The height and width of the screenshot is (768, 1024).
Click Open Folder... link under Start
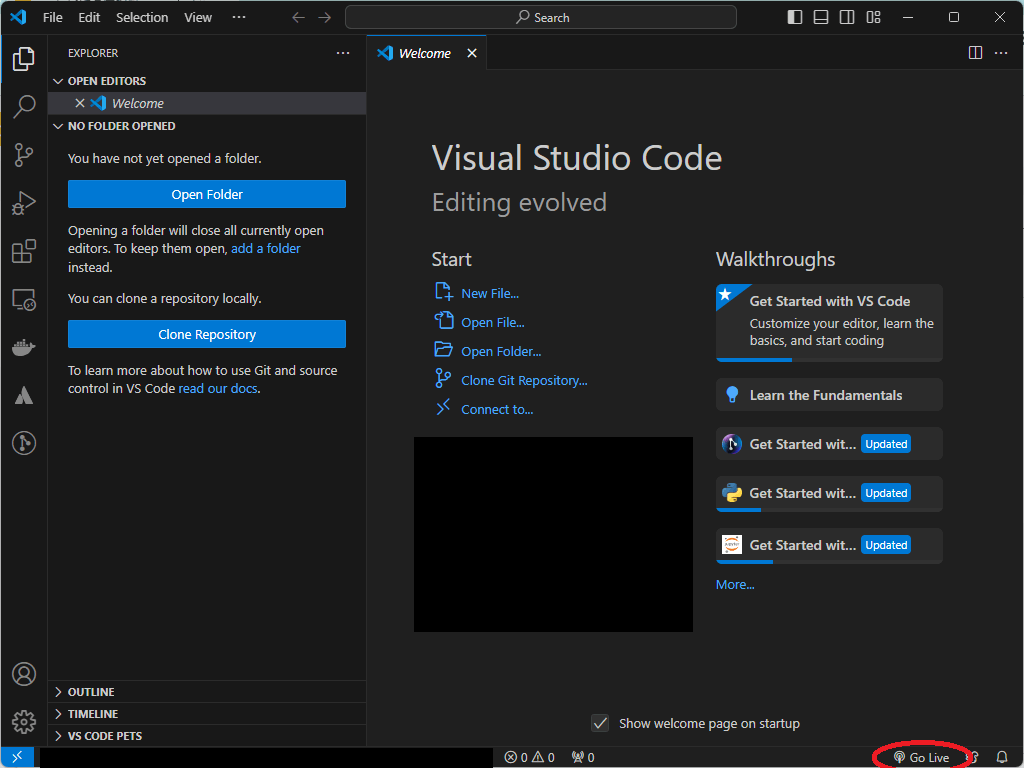click(x=501, y=351)
